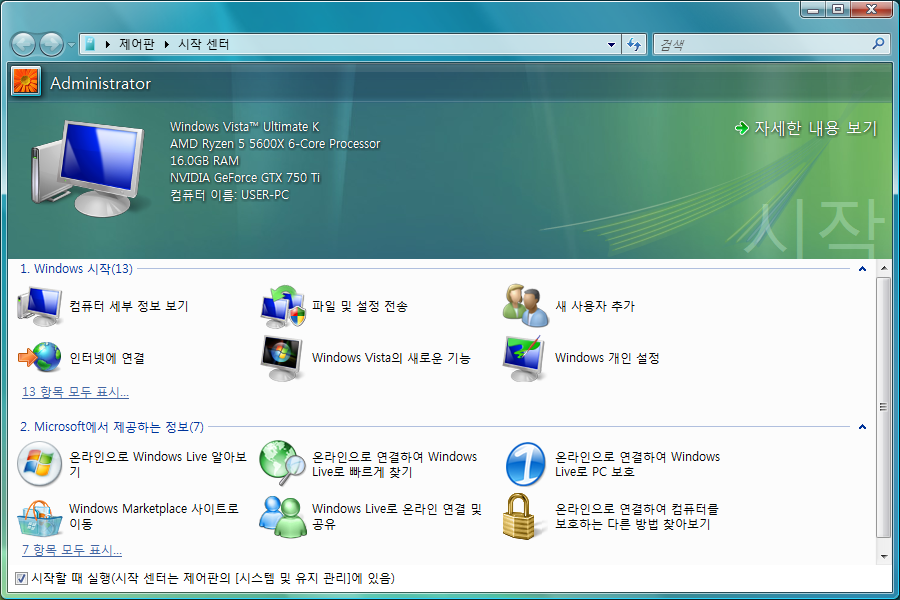Open the Windows Live 온라인 연결 및 공유 icon
This screenshot has width=900, height=600.
click(x=282, y=516)
